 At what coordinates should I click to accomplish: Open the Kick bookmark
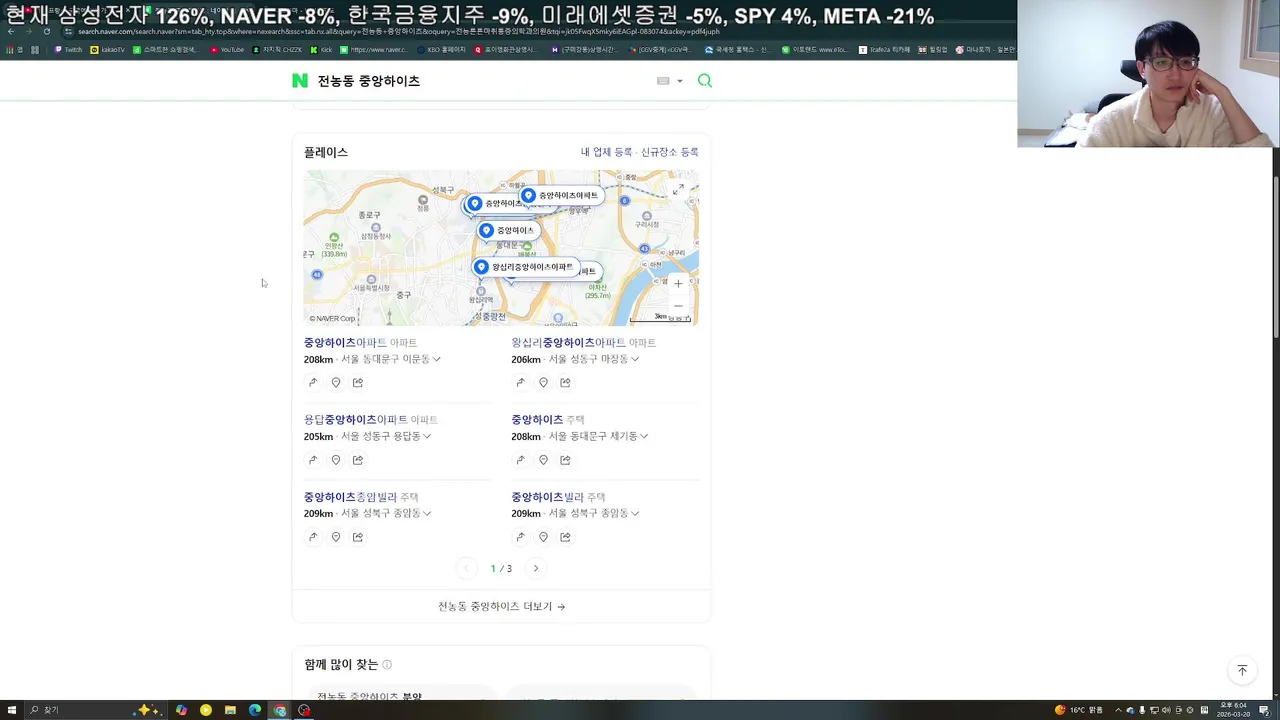point(321,49)
